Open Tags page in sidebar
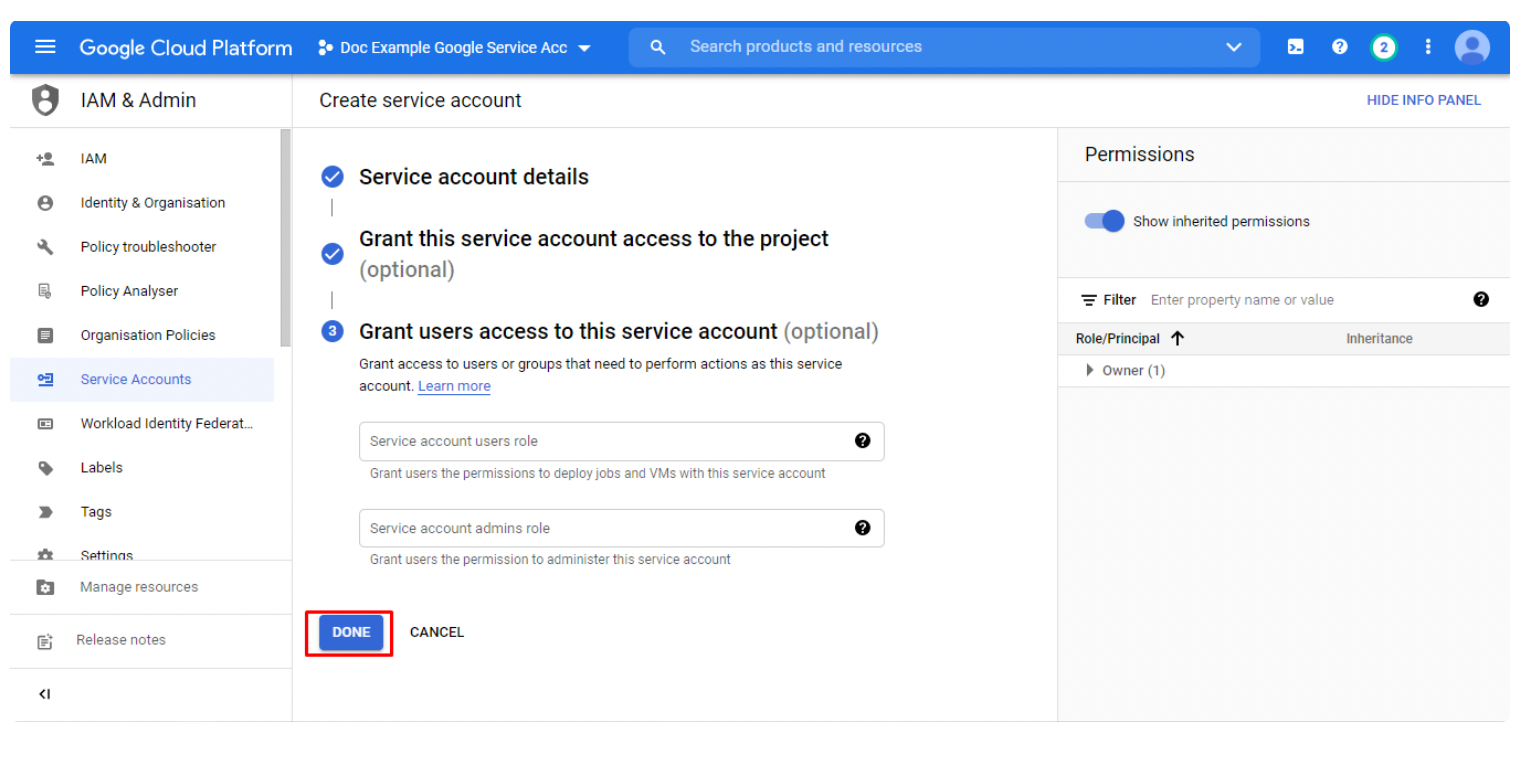1522x762 pixels. point(96,511)
